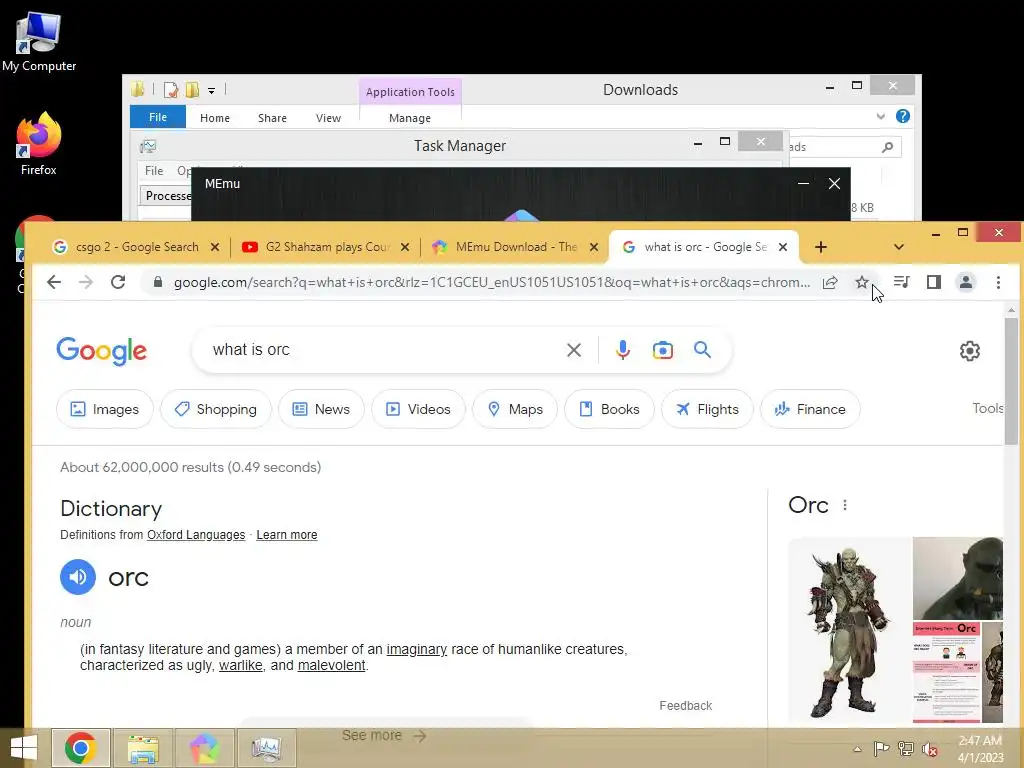Open the Home ribbon tab in Downloads
This screenshot has width=1024, height=768.
pos(215,118)
